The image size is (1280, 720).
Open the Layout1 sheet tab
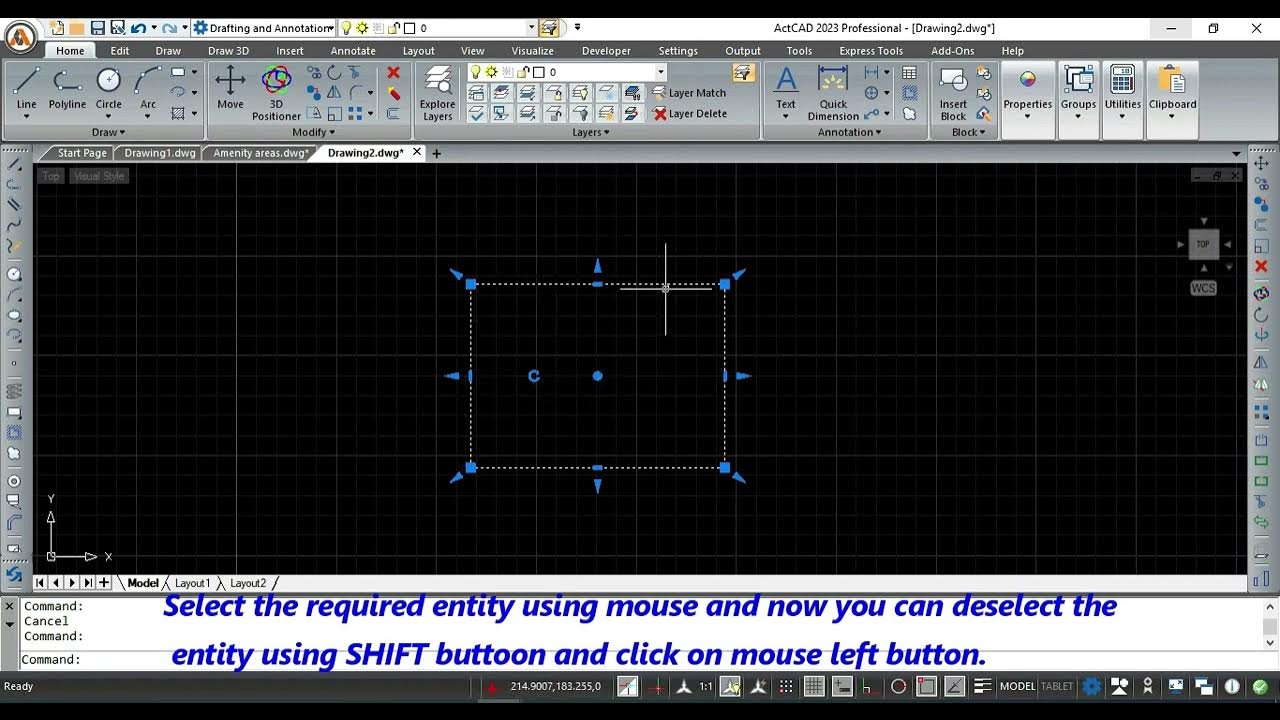pyautogui.click(x=192, y=583)
